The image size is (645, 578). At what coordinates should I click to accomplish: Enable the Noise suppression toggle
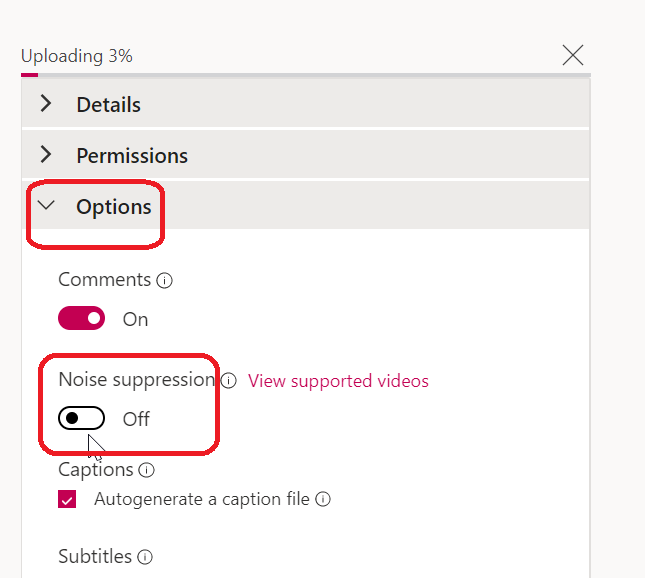pos(82,419)
